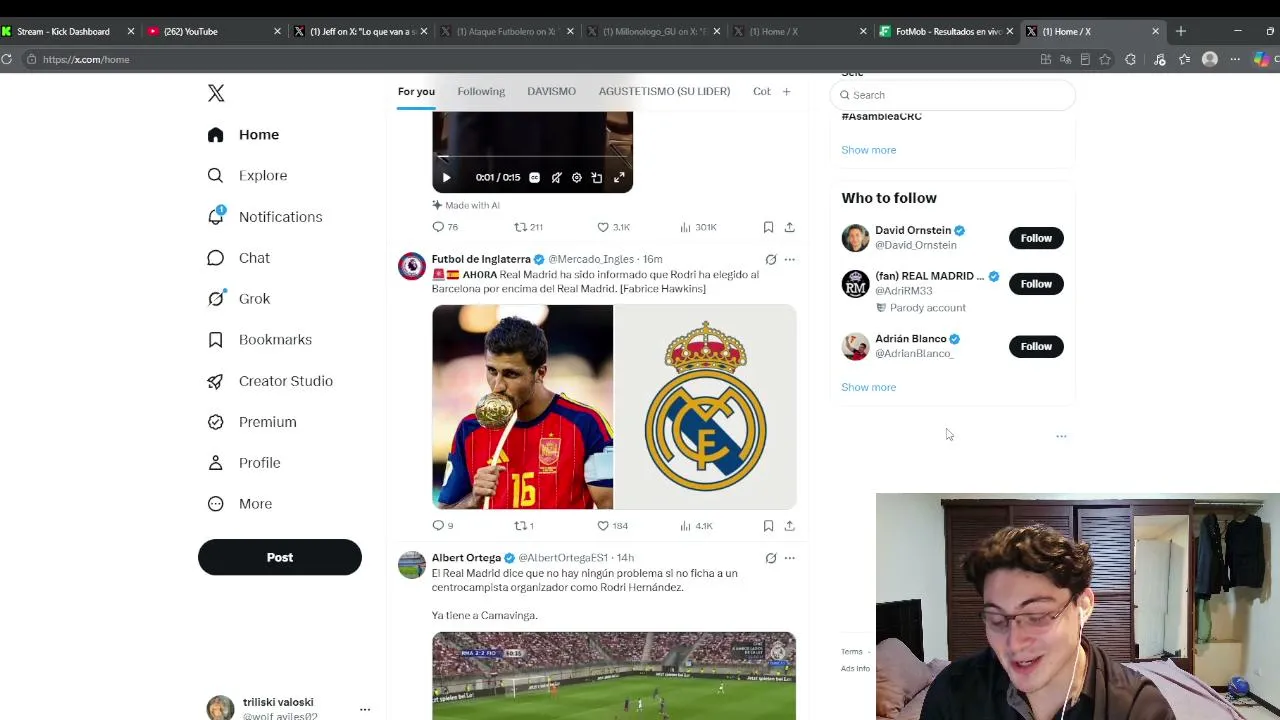Open the Copilot icon in browser toolbar
The height and width of the screenshot is (720, 1280).
click(x=1262, y=59)
